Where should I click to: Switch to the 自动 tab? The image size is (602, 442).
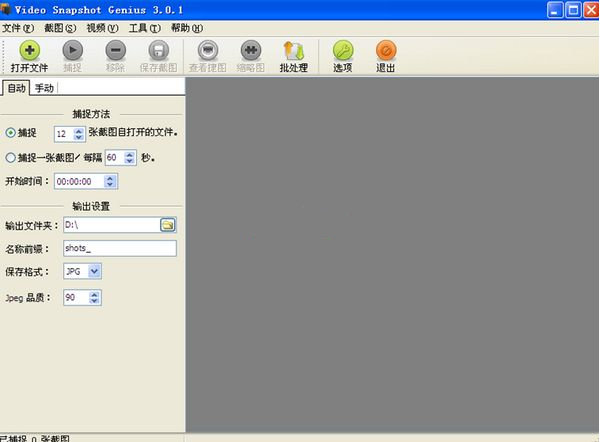(17, 88)
